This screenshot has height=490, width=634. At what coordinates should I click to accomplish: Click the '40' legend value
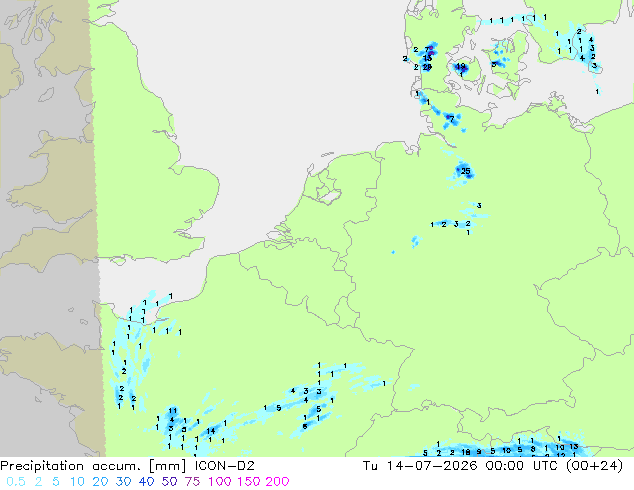point(146,482)
